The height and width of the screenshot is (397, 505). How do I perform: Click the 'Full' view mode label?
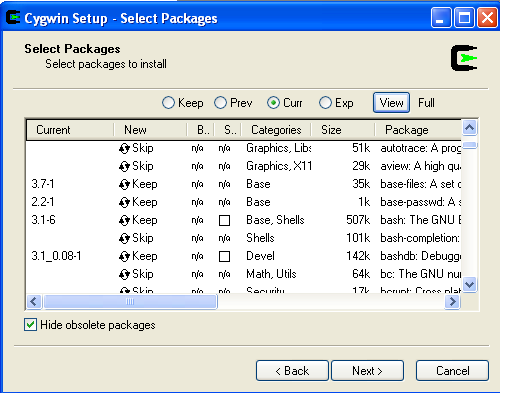click(426, 103)
